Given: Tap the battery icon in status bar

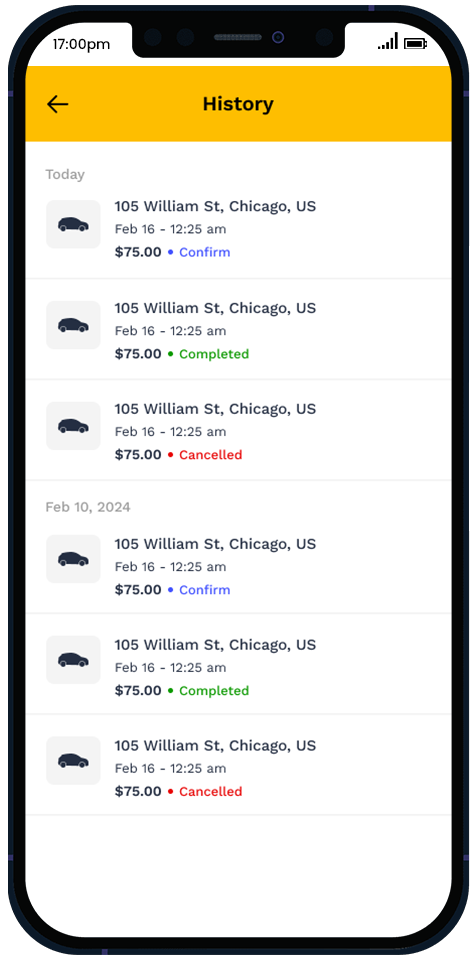Looking at the screenshot, I should (x=416, y=43).
